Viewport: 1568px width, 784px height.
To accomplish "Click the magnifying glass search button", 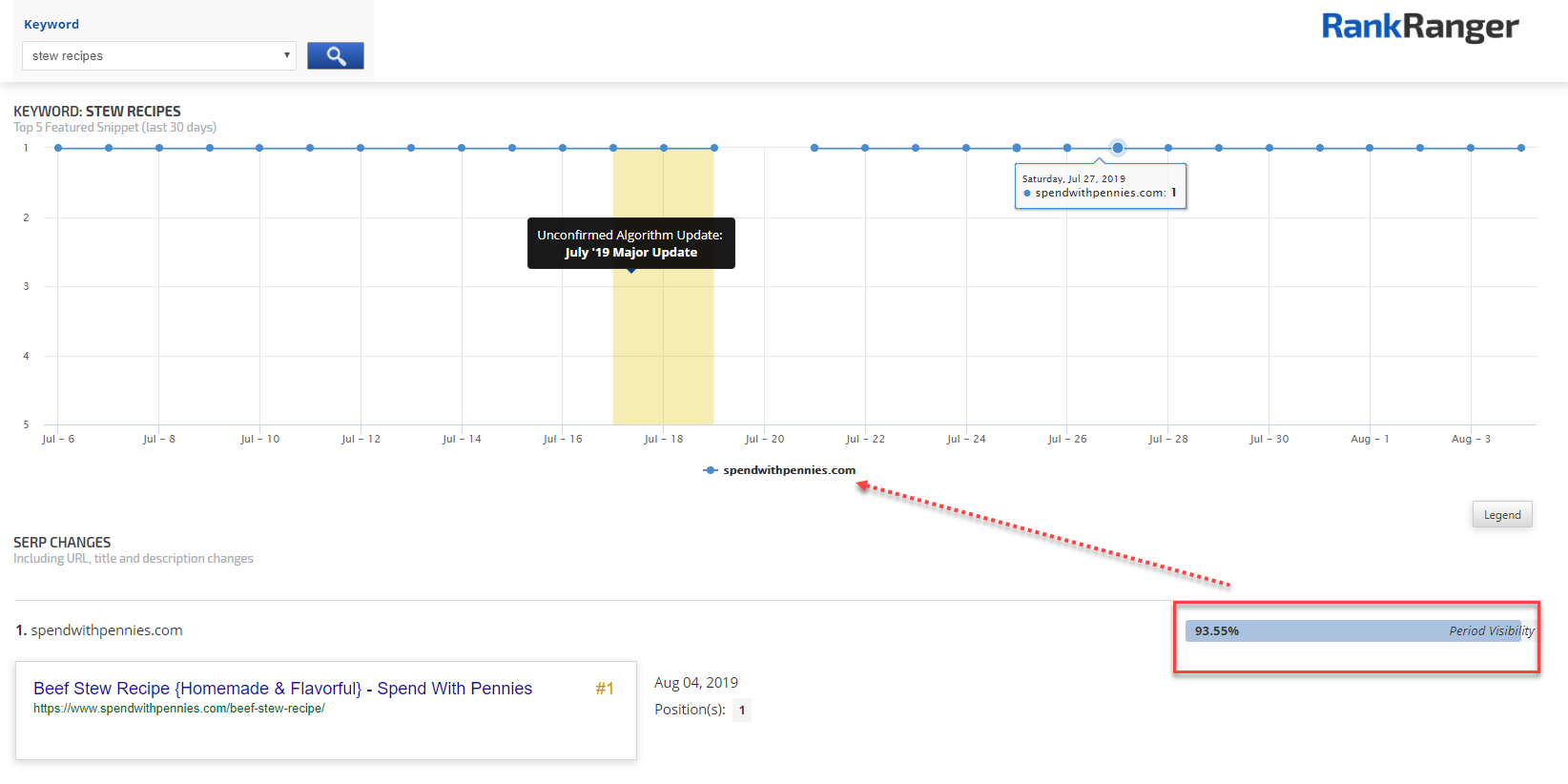I will [x=335, y=56].
